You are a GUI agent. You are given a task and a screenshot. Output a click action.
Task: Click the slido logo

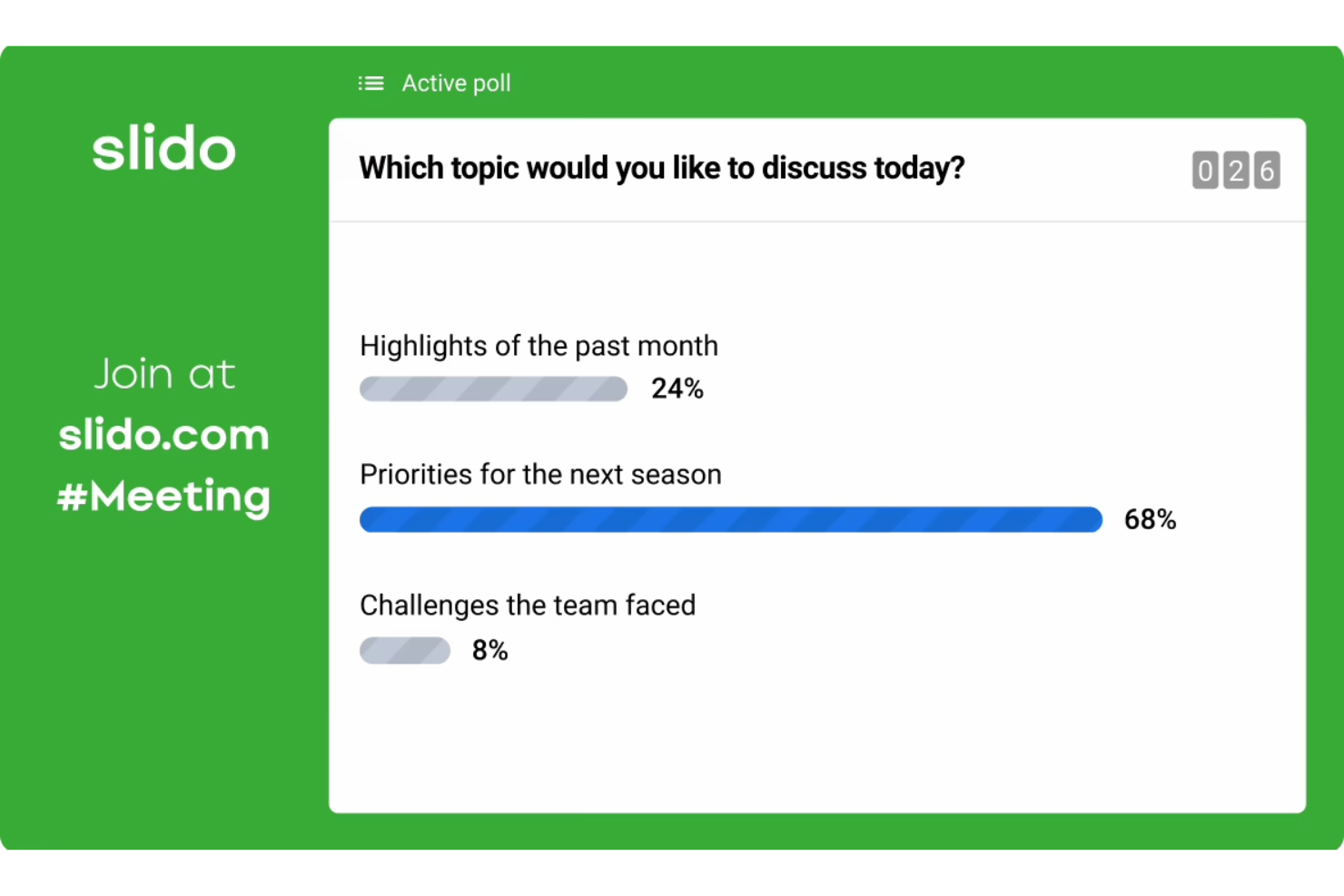[163, 148]
